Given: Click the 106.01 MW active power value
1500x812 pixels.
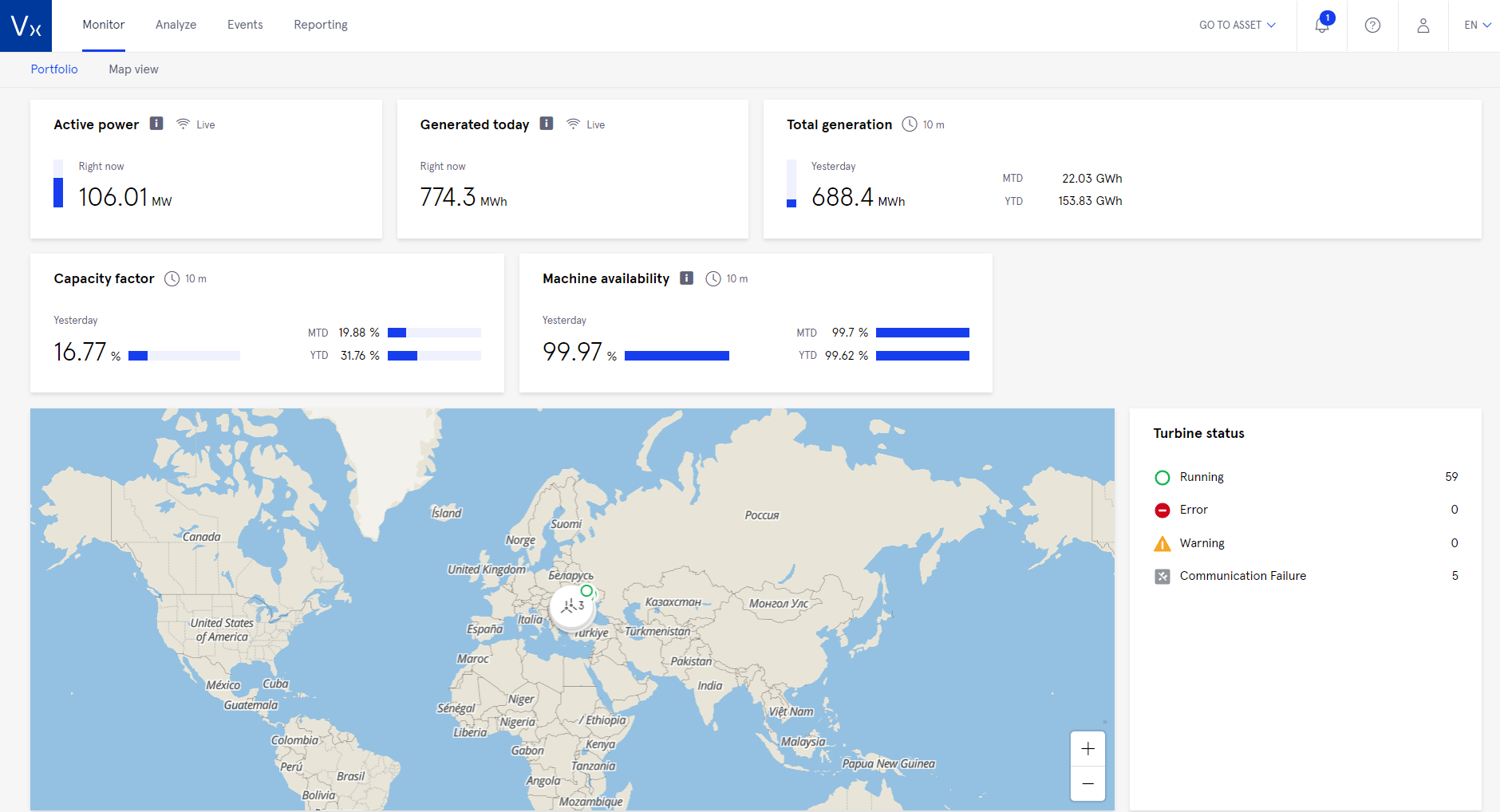Looking at the screenshot, I should (125, 197).
